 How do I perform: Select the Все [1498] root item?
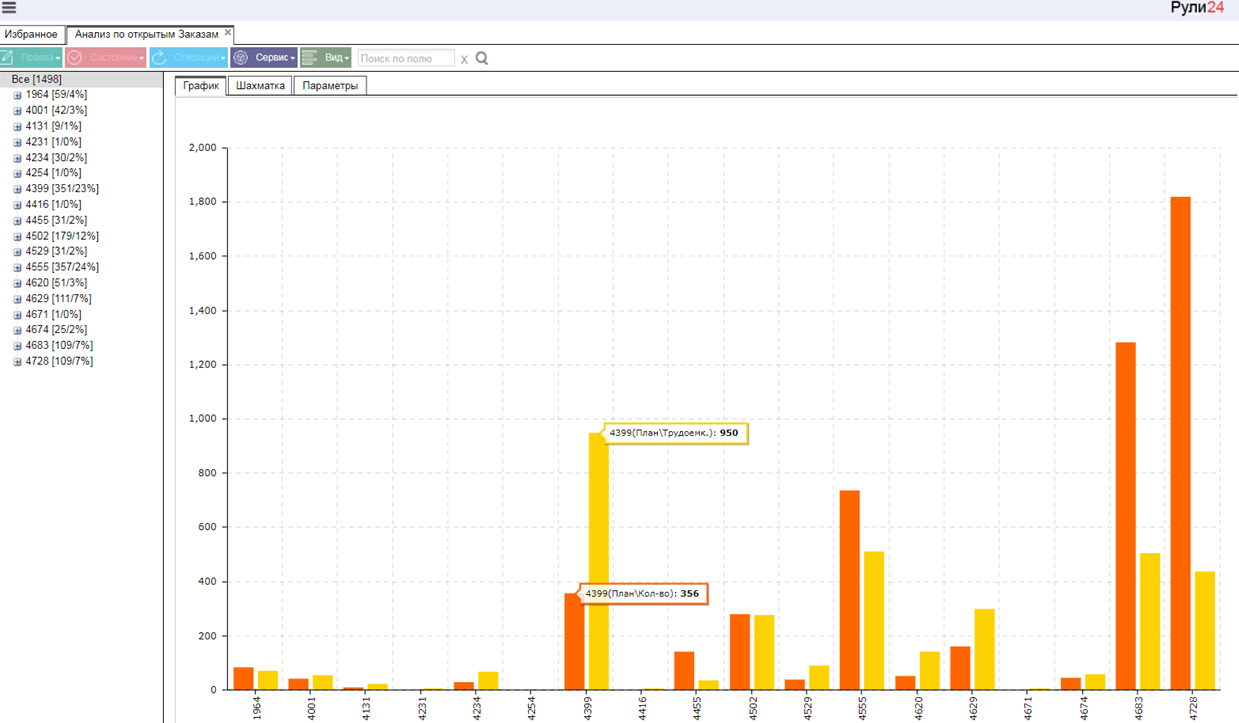37,79
